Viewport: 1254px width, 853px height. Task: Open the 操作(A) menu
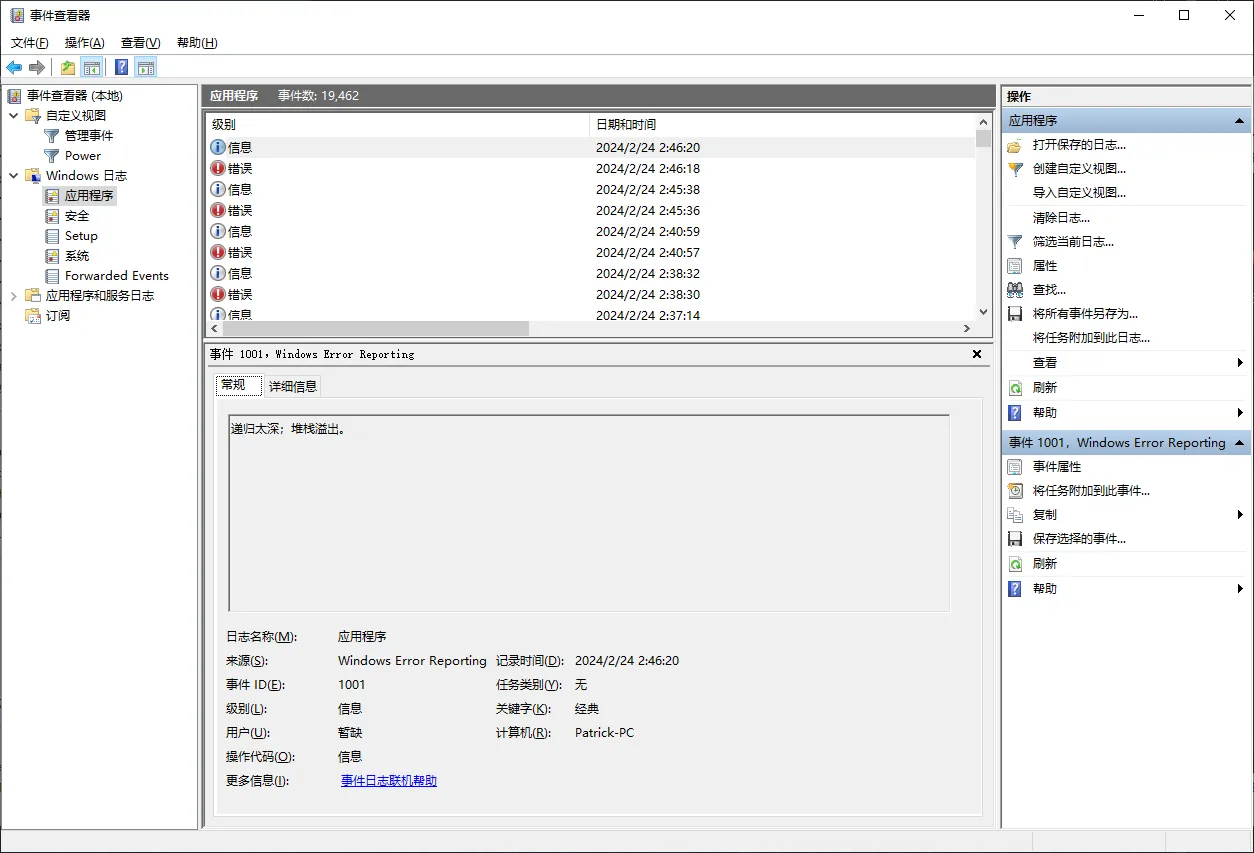click(85, 42)
